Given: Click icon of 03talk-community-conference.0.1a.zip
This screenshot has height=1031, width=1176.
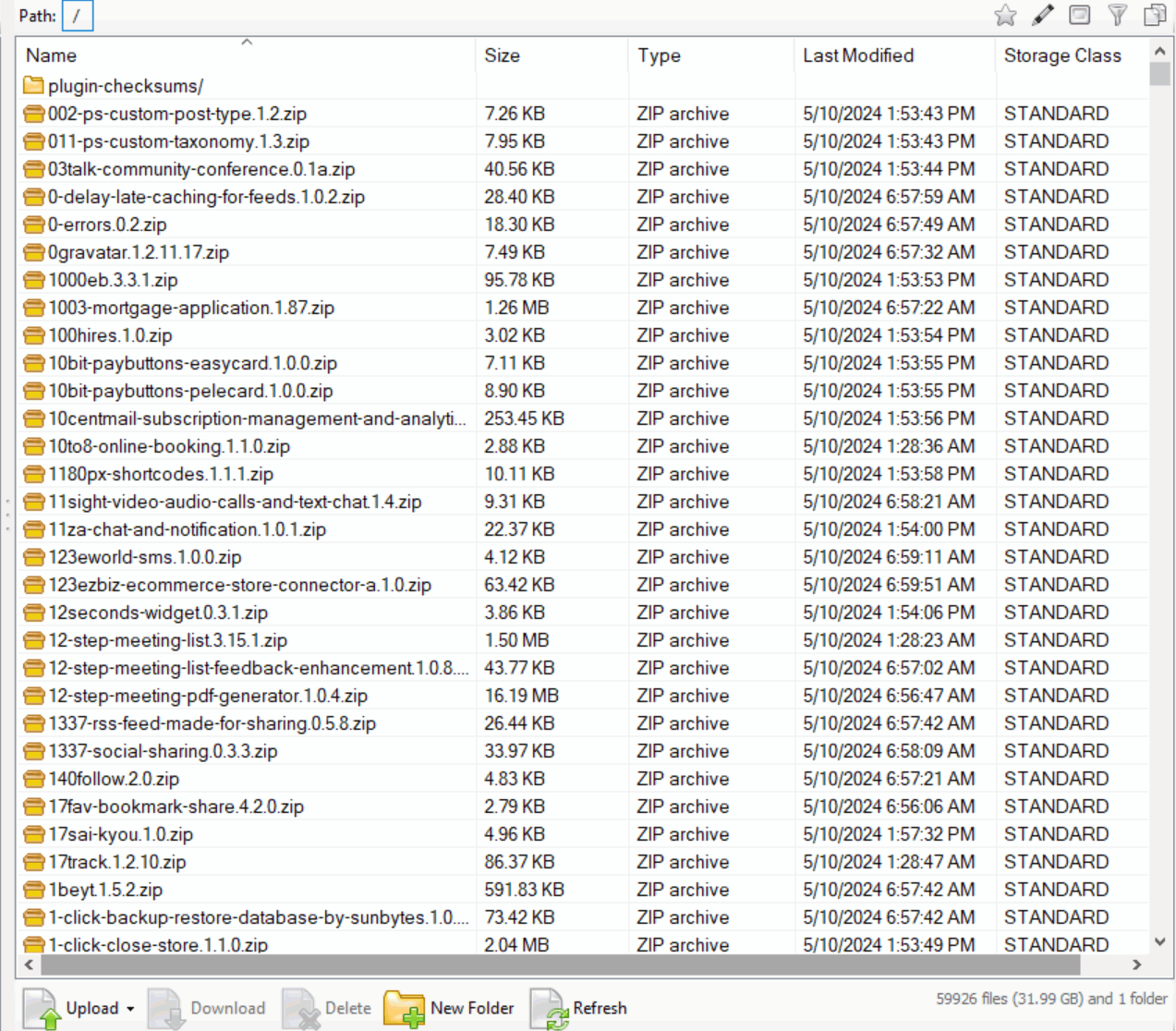Looking at the screenshot, I should pos(34,169).
